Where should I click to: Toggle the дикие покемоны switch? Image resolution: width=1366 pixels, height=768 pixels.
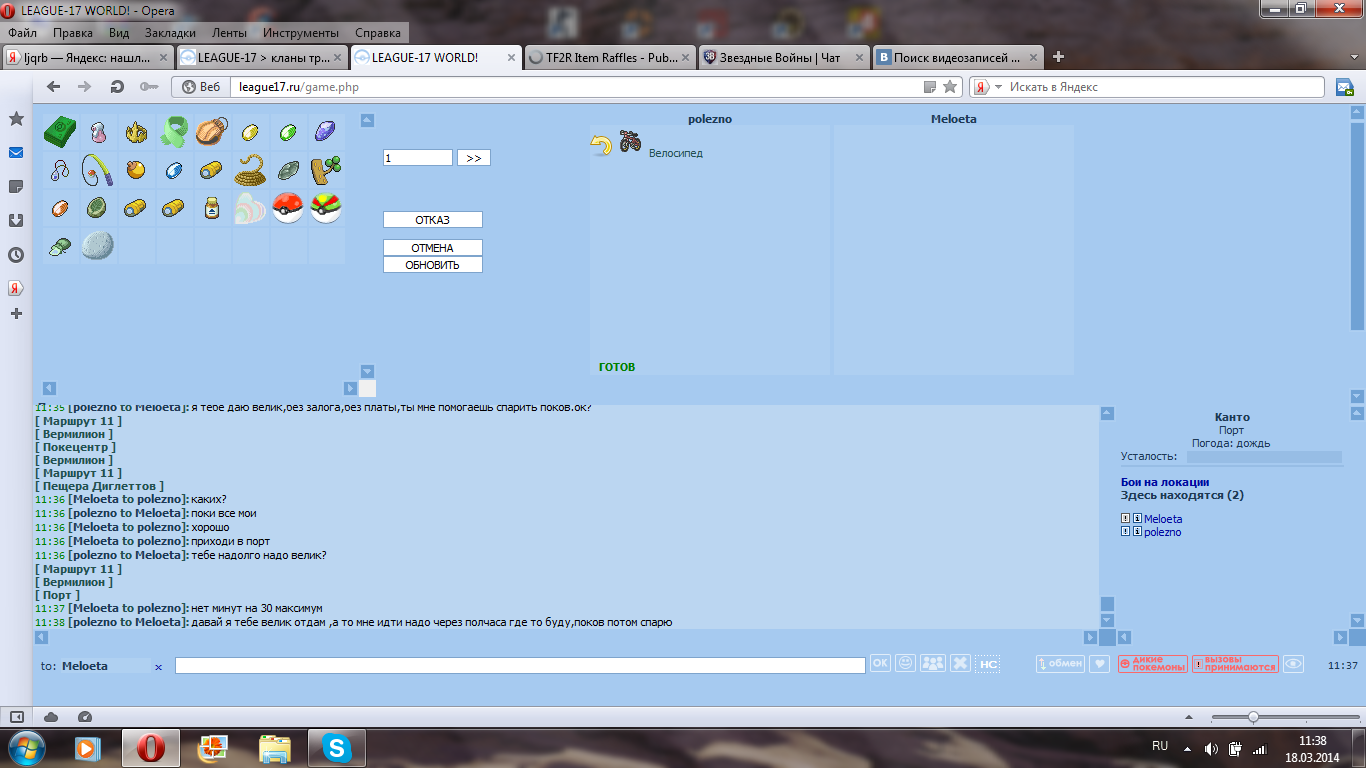pos(1152,664)
